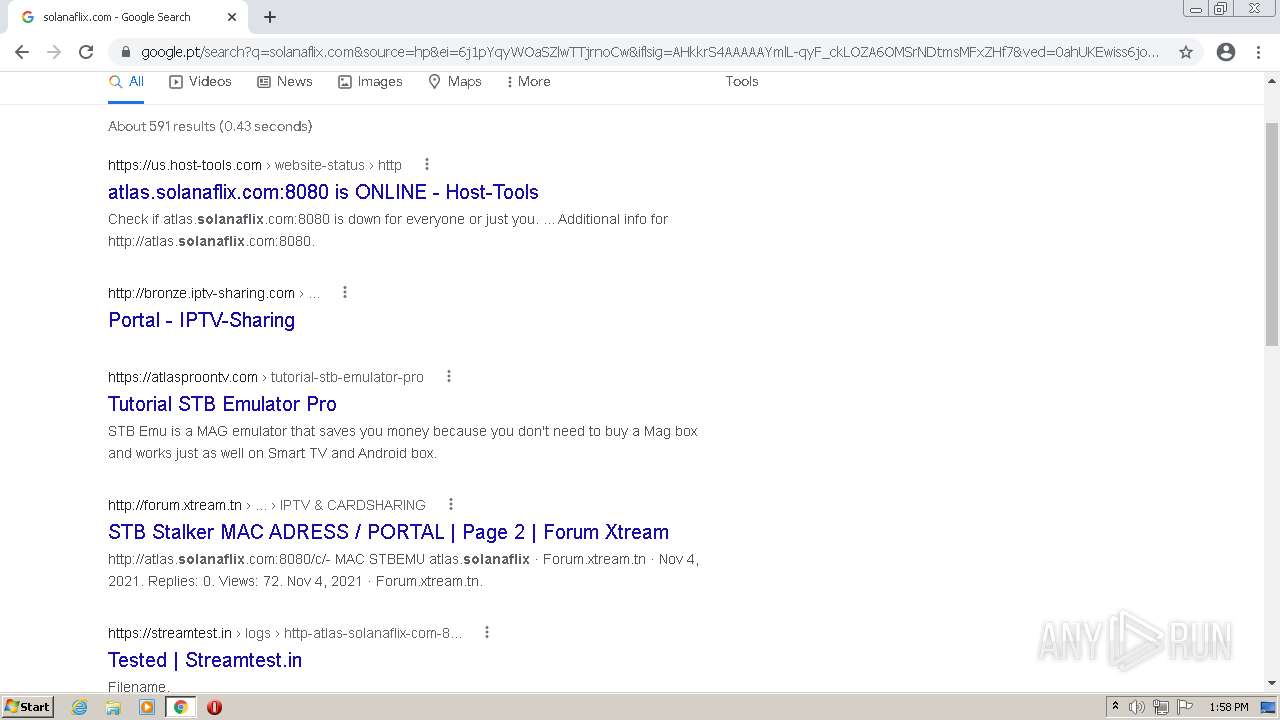View site information lock icon
Image resolution: width=1280 pixels, height=720 pixels.
click(x=126, y=52)
